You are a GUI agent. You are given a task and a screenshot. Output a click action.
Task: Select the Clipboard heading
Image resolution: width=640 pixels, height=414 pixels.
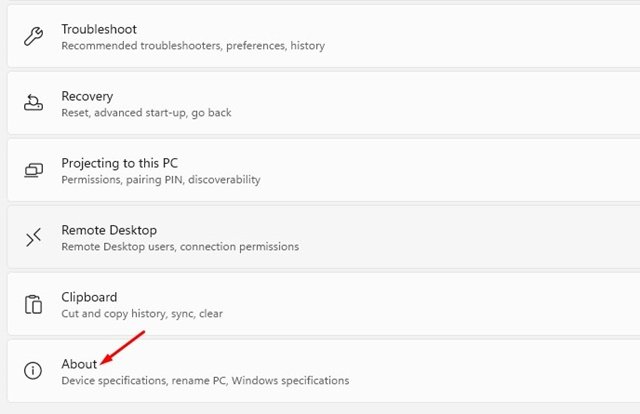(x=89, y=297)
